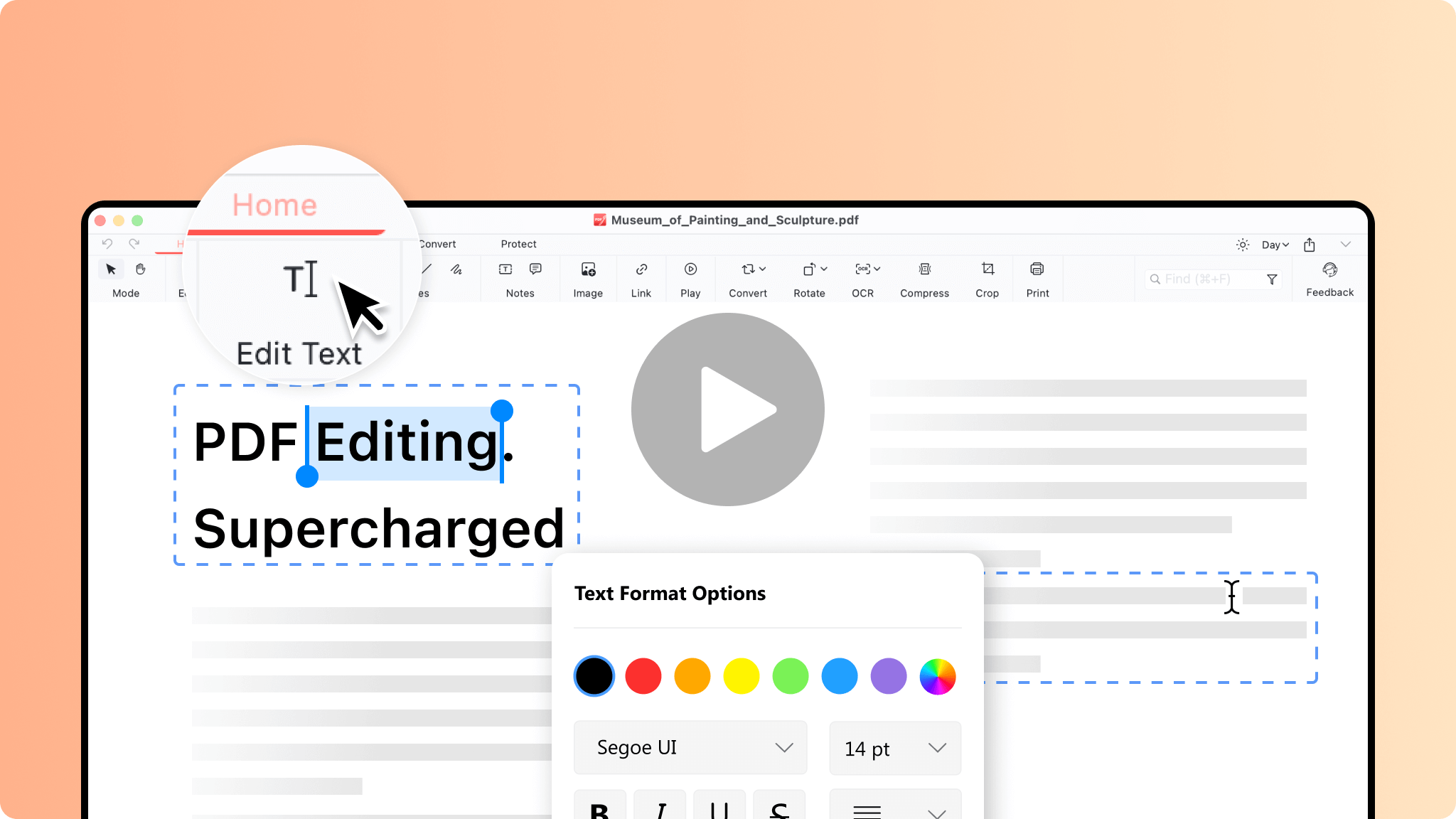
Task: Pick the red color swatch
Action: coord(643,676)
